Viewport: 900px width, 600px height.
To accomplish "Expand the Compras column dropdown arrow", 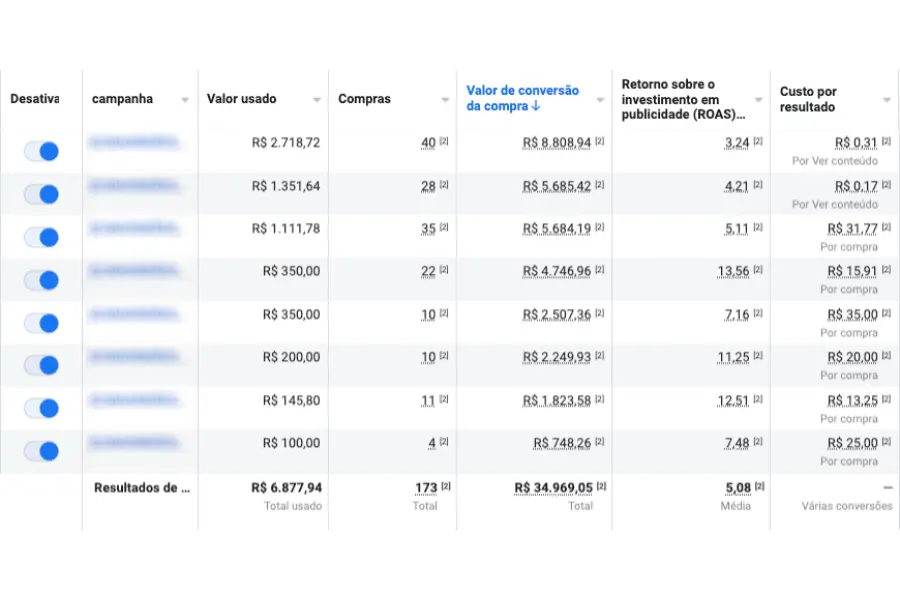I will [x=446, y=100].
